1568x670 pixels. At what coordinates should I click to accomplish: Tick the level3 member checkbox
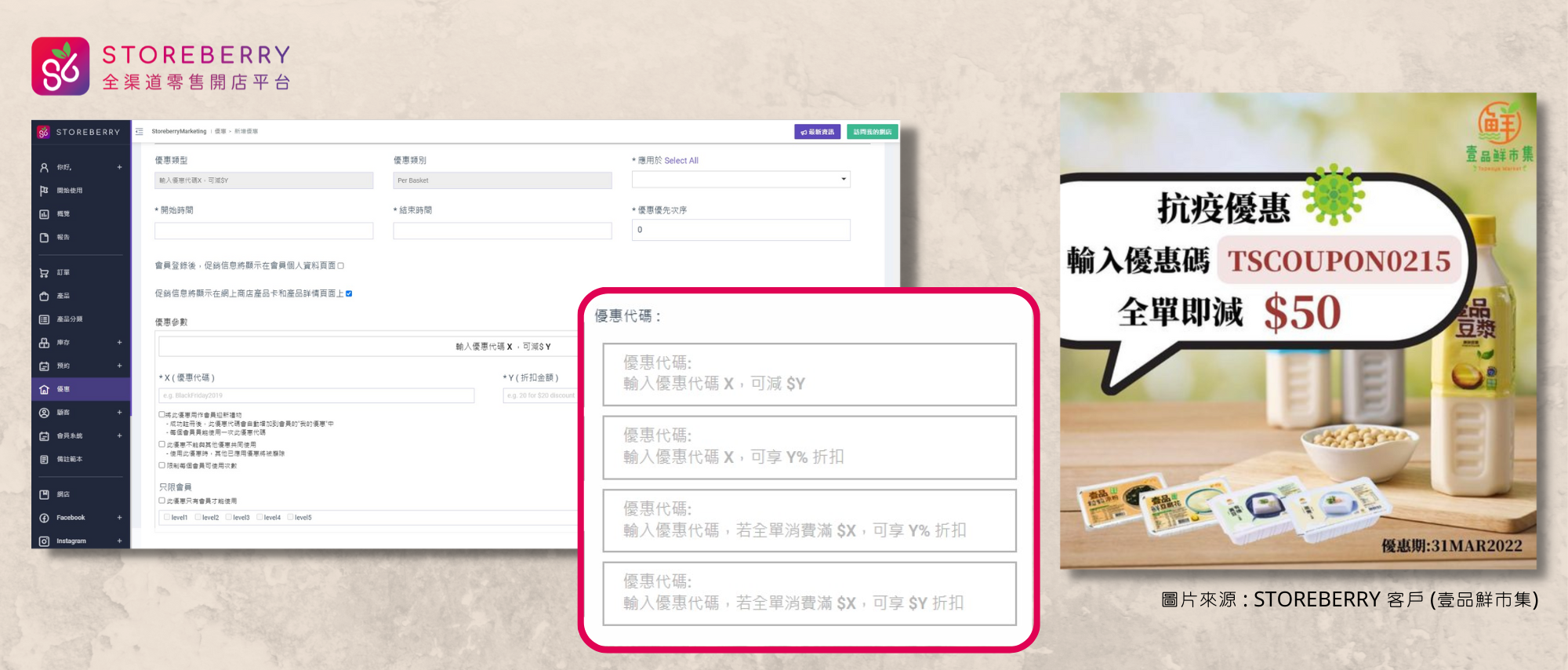pyautogui.click(x=228, y=517)
